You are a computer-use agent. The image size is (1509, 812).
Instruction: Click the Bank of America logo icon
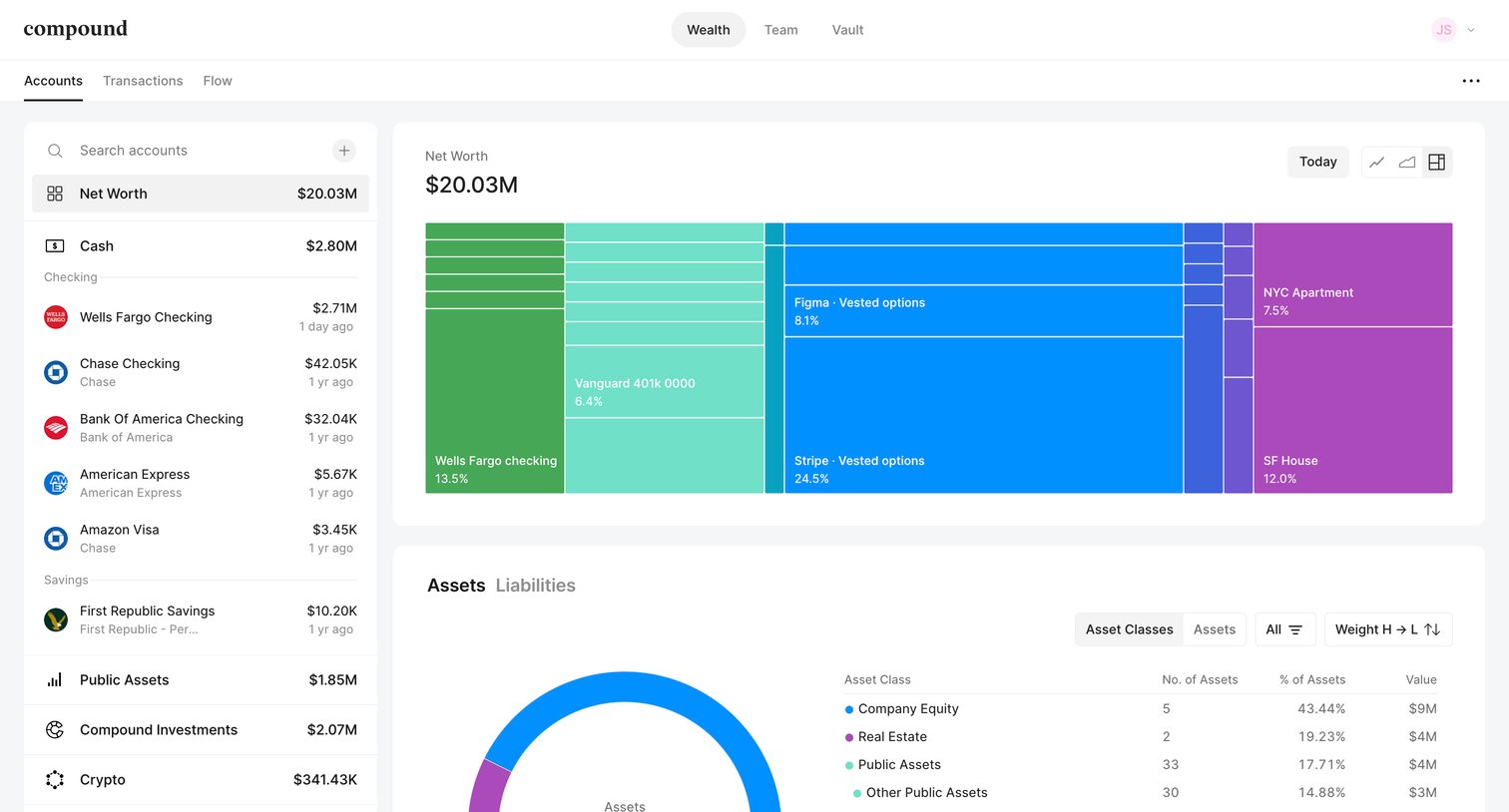pyautogui.click(x=56, y=428)
